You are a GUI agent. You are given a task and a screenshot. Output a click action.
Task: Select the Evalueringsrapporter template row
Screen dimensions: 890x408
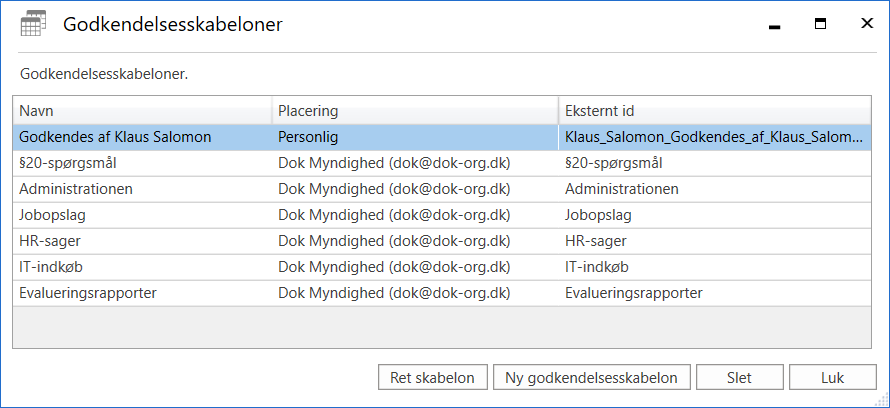coord(88,293)
